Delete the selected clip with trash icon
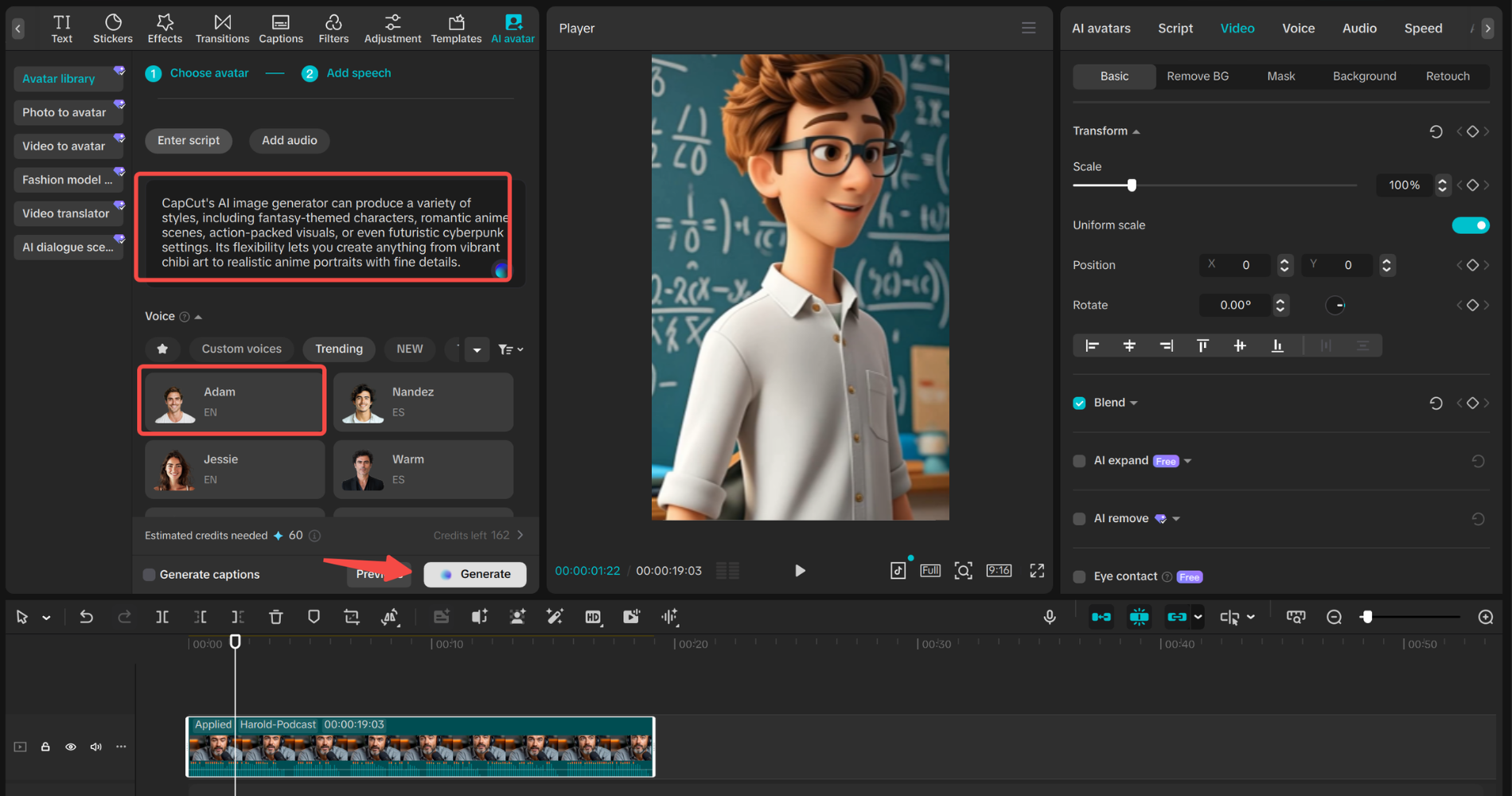This screenshot has height=796, width=1512. (276, 617)
